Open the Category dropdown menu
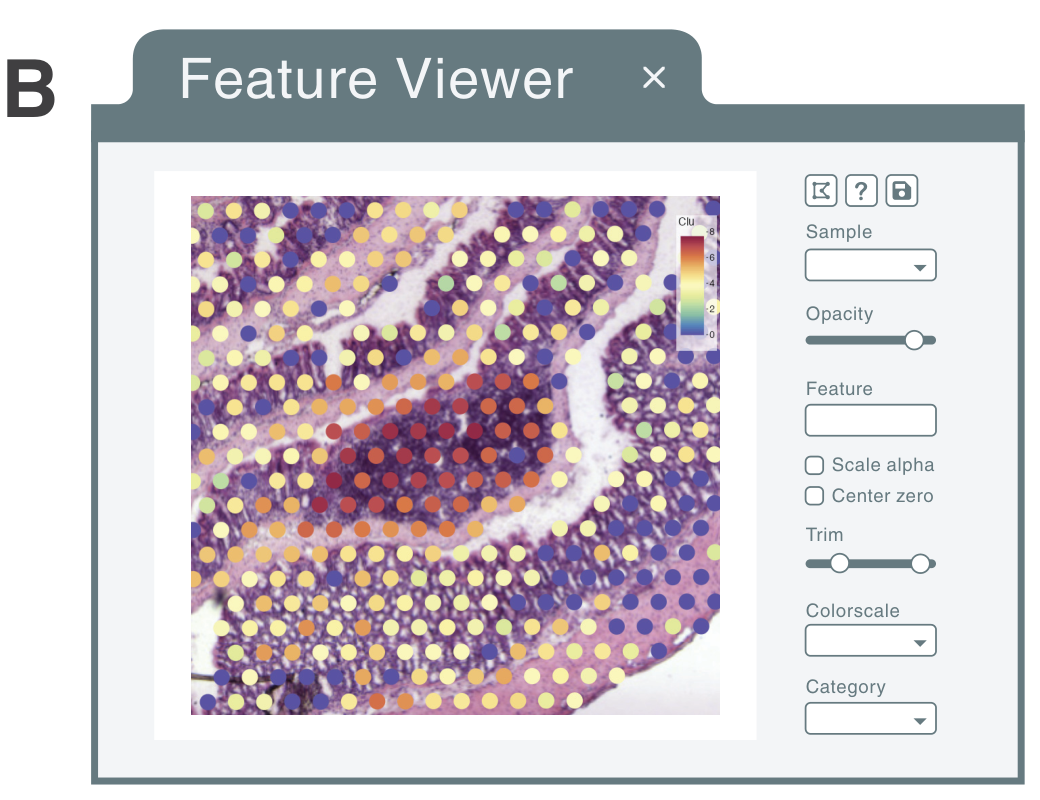The height and width of the screenshot is (800, 1040). (x=870, y=719)
